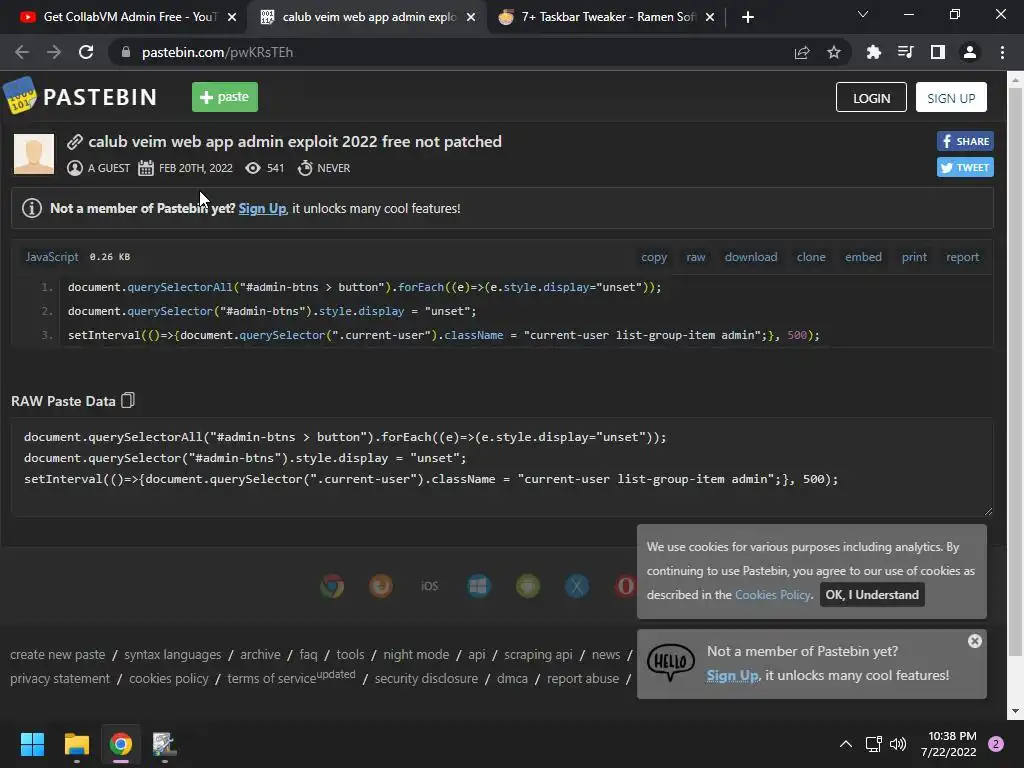Clone this paste
Image resolution: width=1024 pixels, height=768 pixels.
point(811,257)
